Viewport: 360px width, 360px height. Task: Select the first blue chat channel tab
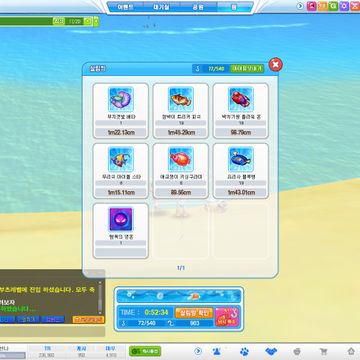point(6,319)
